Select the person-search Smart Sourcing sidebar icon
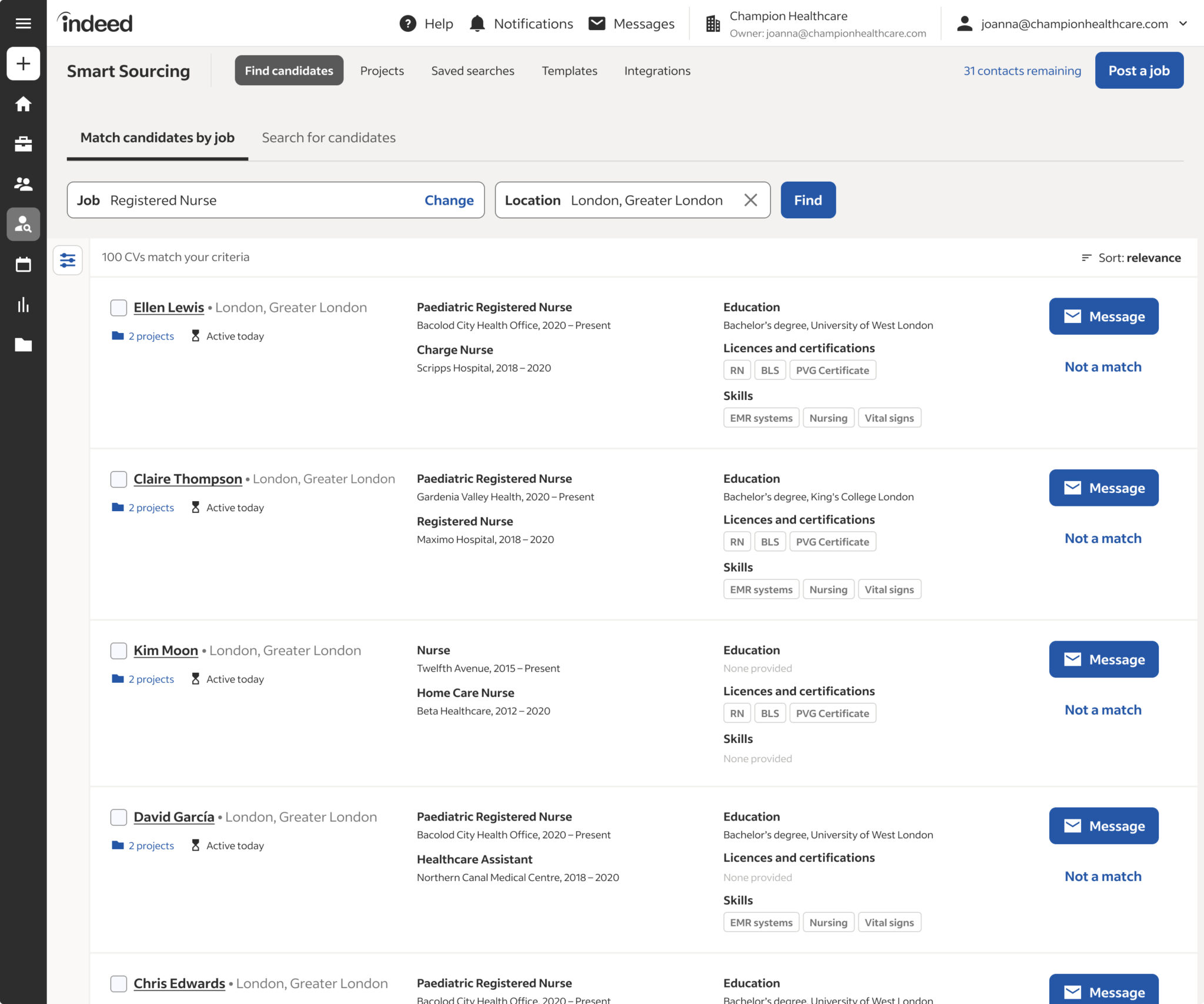Viewport: 1204px width, 1004px height. [x=24, y=224]
